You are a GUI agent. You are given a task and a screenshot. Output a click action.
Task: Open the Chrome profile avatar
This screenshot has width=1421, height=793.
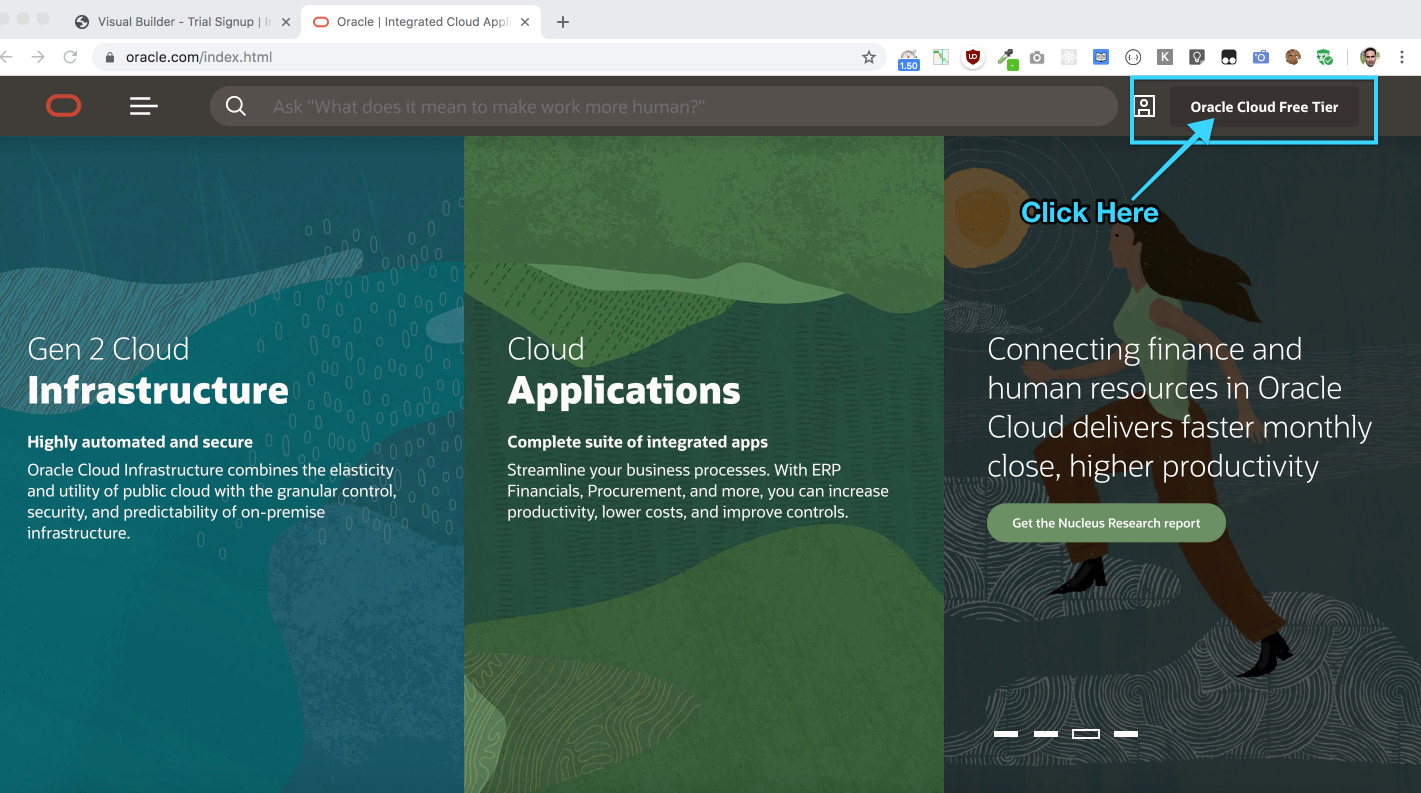(1369, 58)
